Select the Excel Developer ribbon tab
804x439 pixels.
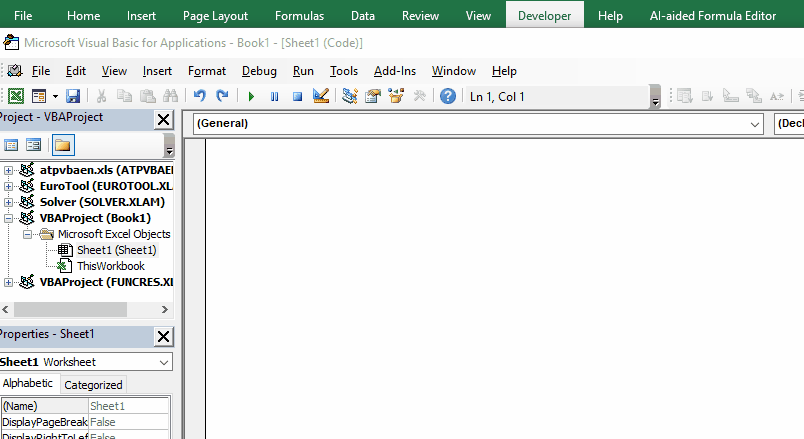(x=545, y=15)
